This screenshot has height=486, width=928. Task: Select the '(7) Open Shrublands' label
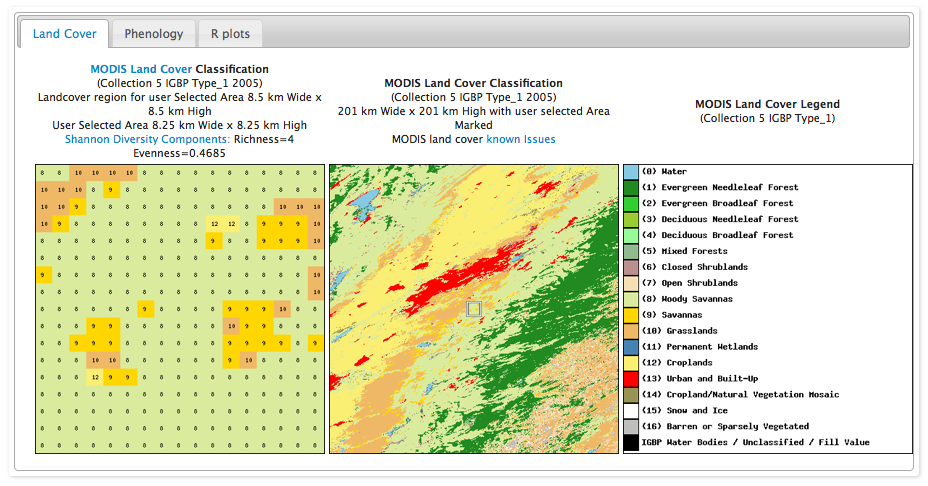click(689, 284)
